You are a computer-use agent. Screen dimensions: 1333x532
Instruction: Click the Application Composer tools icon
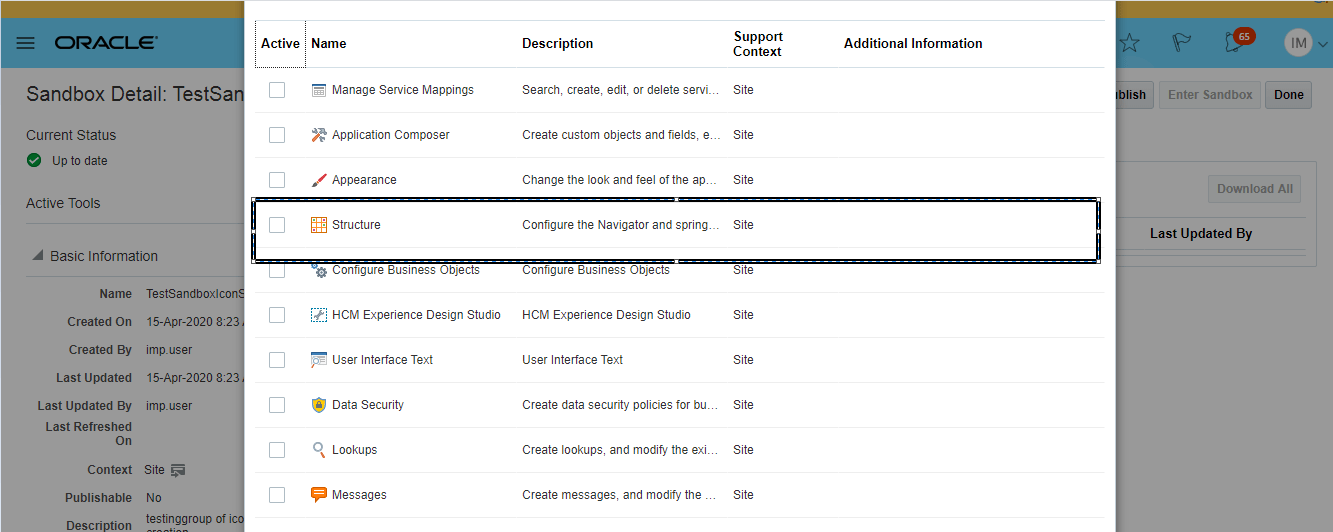point(319,135)
